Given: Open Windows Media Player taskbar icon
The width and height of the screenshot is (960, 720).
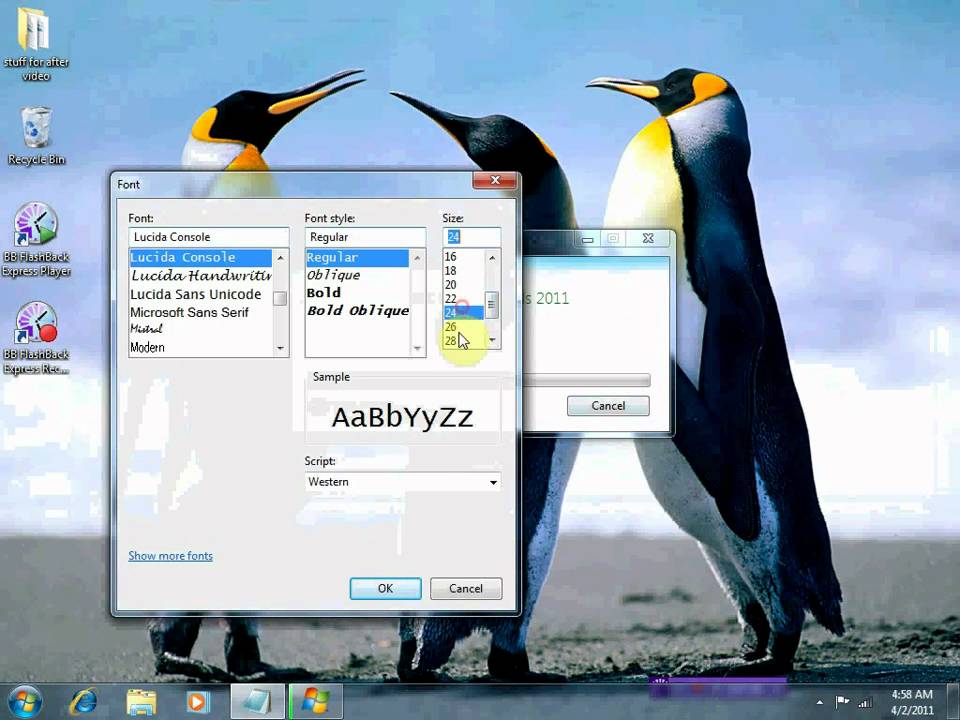Looking at the screenshot, I should pos(198,702).
